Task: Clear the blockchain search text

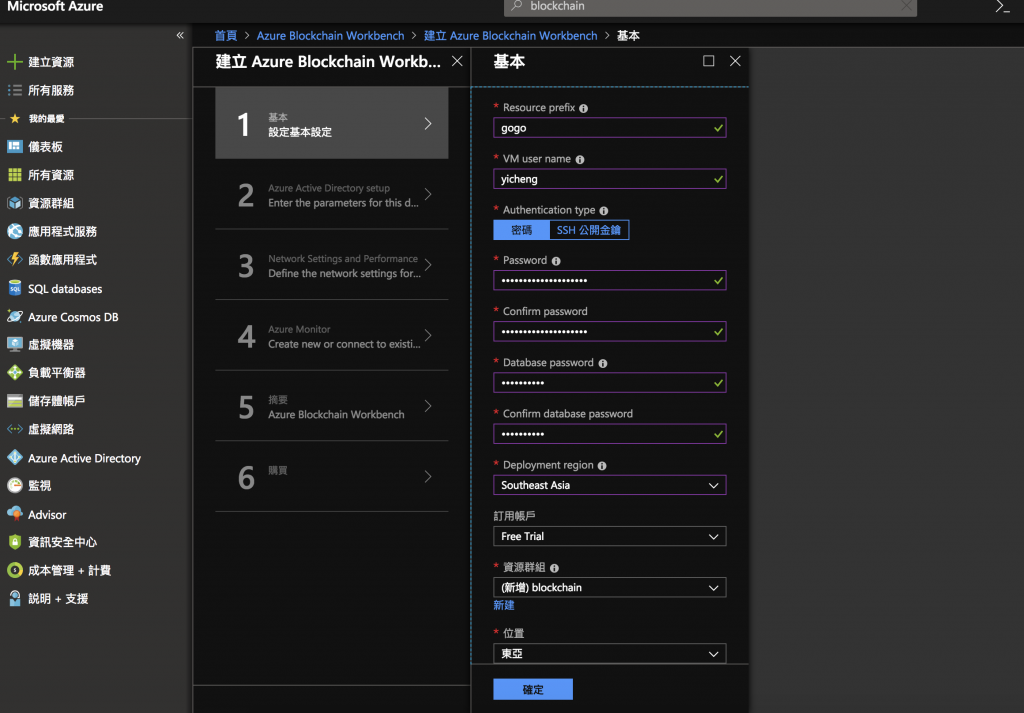Action: [905, 6]
